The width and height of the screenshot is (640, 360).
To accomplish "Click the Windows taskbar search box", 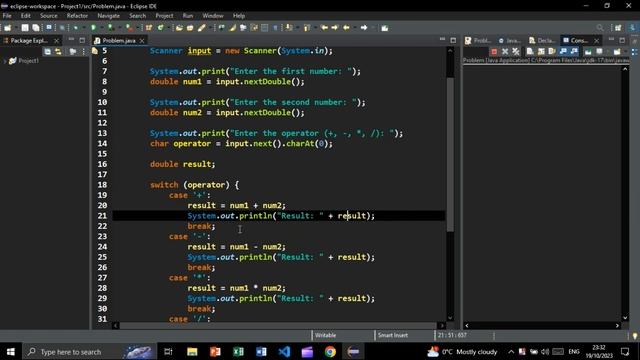I will (x=89, y=351).
